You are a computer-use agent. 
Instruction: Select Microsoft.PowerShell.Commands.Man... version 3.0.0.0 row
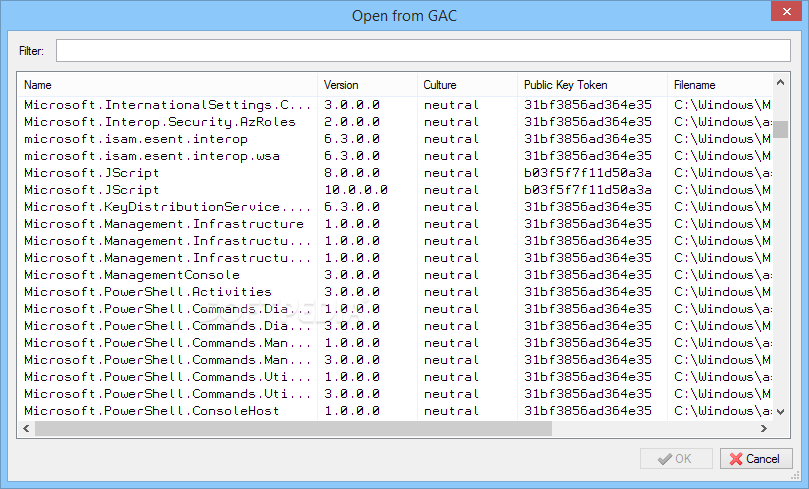pos(396,360)
